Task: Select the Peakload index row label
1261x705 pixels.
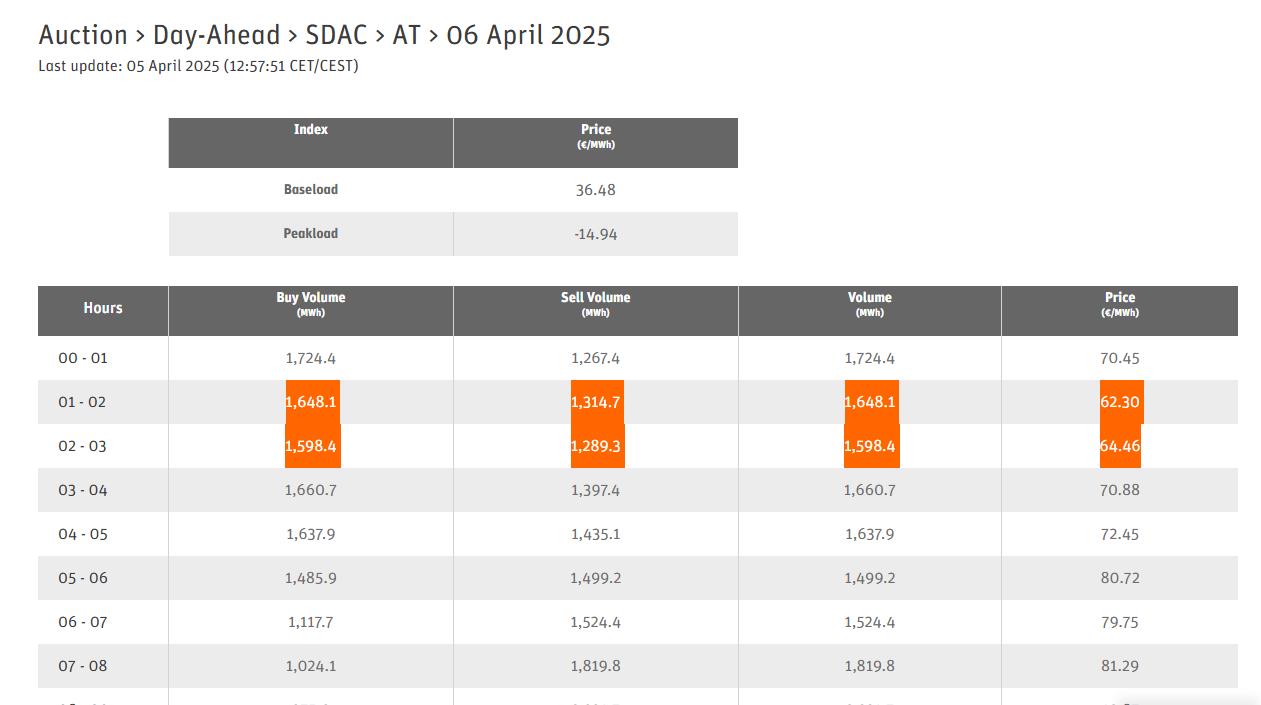Action: click(x=310, y=233)
